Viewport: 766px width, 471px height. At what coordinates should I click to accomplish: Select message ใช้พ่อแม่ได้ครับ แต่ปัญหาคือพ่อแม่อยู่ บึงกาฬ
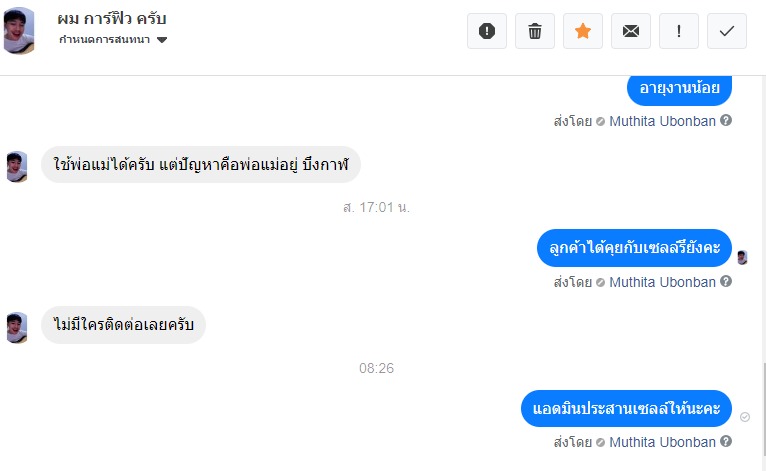click(x=200, y=164)
